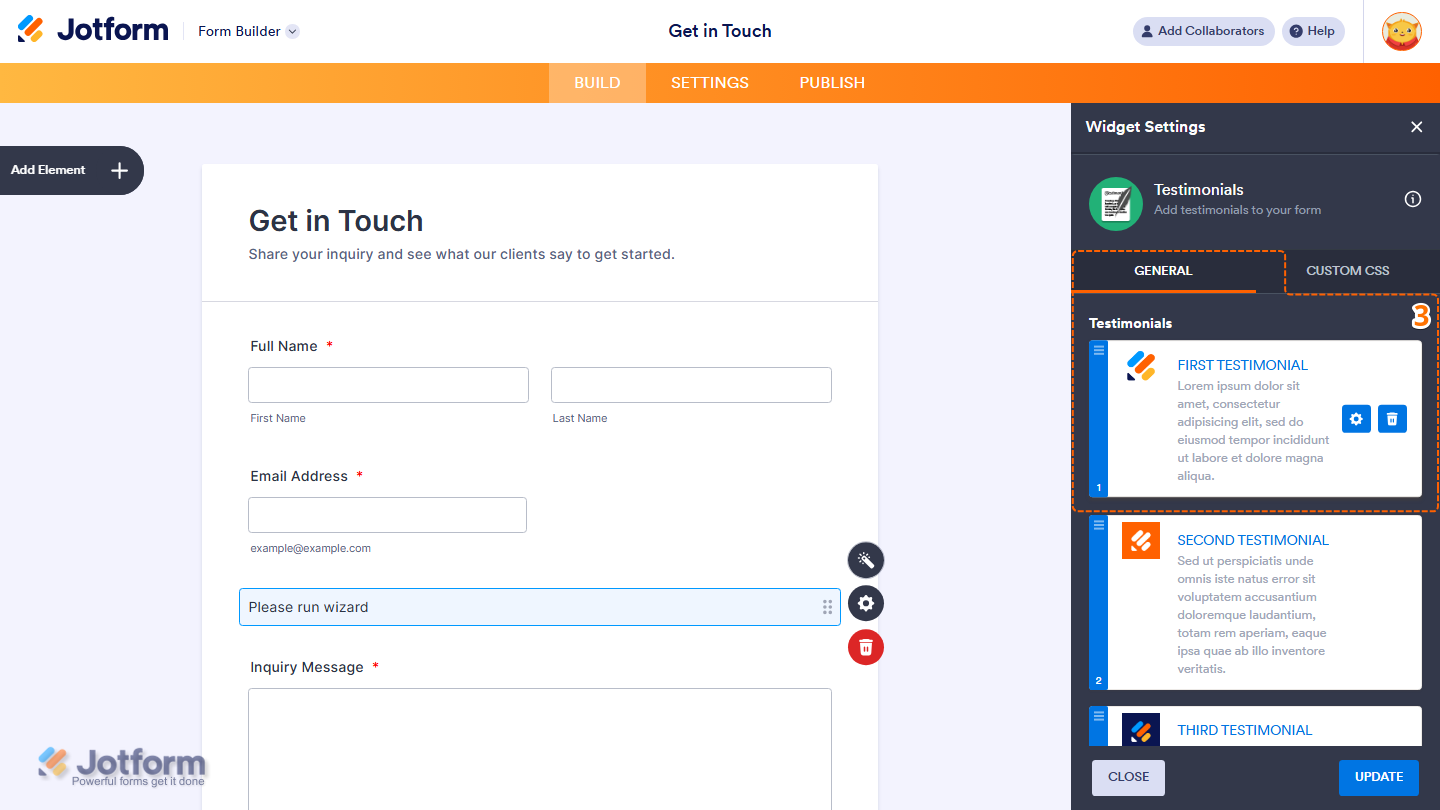
Task: Click the green Testimonials widget icon
Action: (1116, 204)
